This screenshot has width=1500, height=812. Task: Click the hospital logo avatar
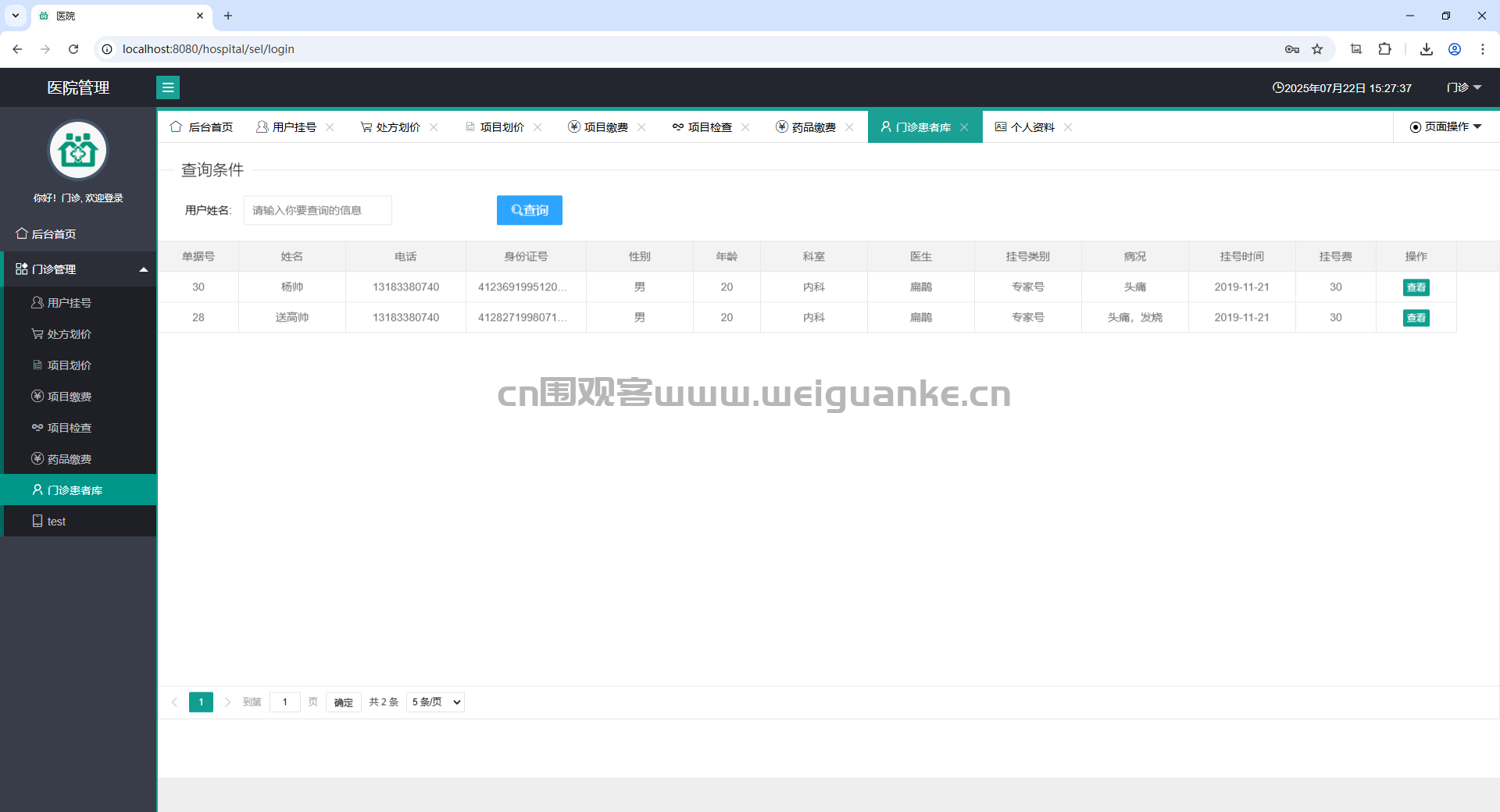[x=78, y=150]
